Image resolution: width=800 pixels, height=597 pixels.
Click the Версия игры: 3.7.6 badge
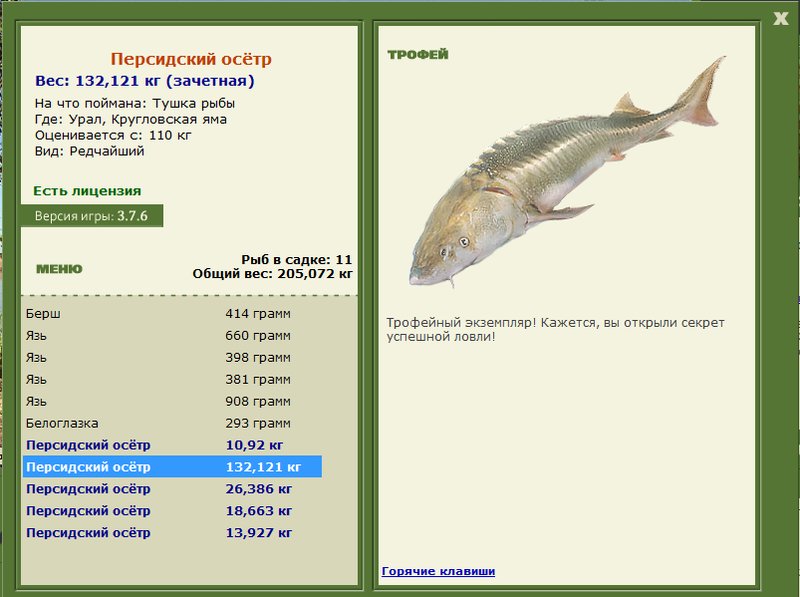coord(92,216)
